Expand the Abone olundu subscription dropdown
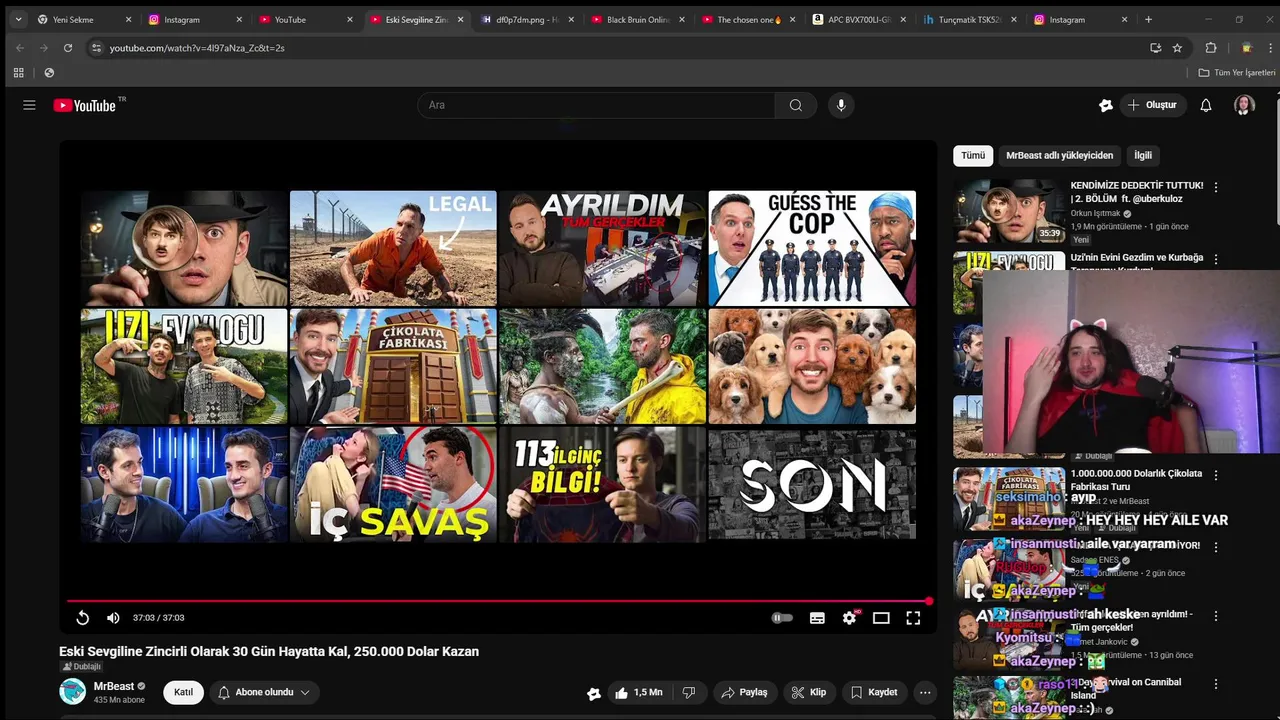The image size is (1280, 720). [x=264, y=692]
